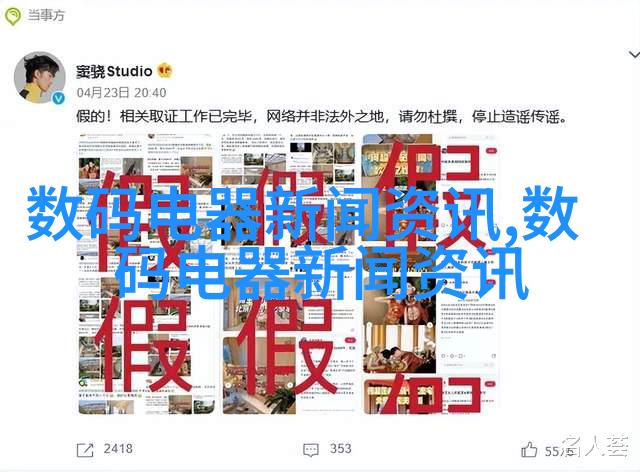Viewport: 640px width, 472px height.
Task: Click the blue verified badge on avatar
Action: point(59,98)
